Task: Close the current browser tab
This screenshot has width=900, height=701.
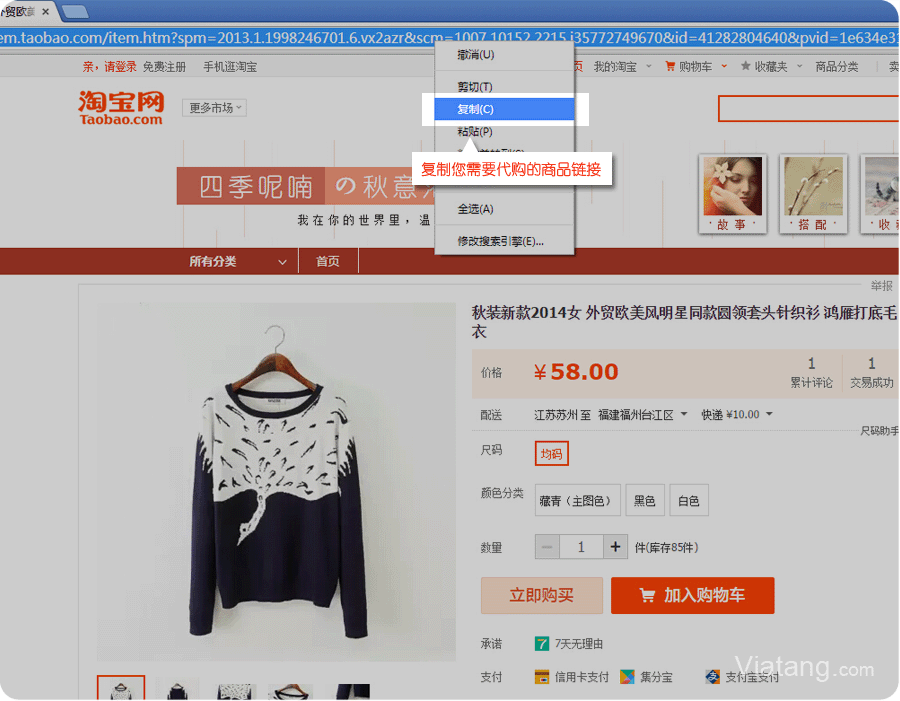Action: tap(46, 11)
